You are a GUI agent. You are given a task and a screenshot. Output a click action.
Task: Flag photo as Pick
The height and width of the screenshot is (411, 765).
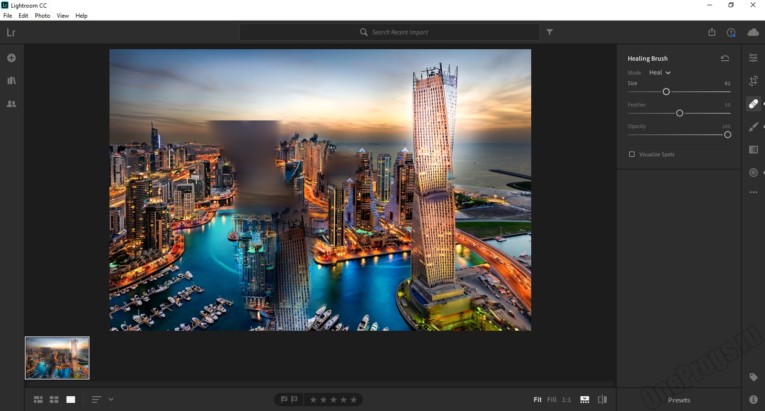(284, 399)
